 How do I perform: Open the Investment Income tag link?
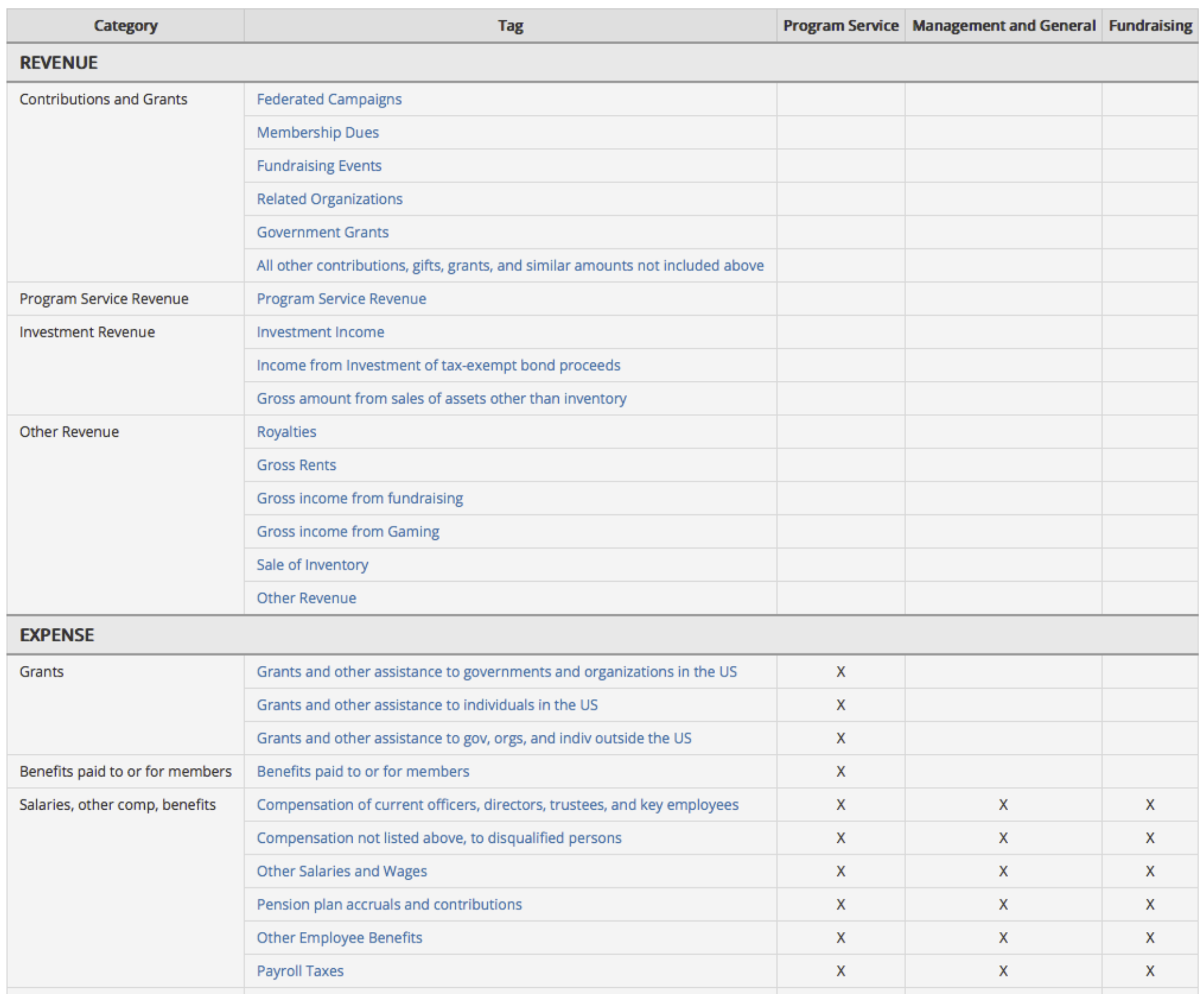point(320,331)
